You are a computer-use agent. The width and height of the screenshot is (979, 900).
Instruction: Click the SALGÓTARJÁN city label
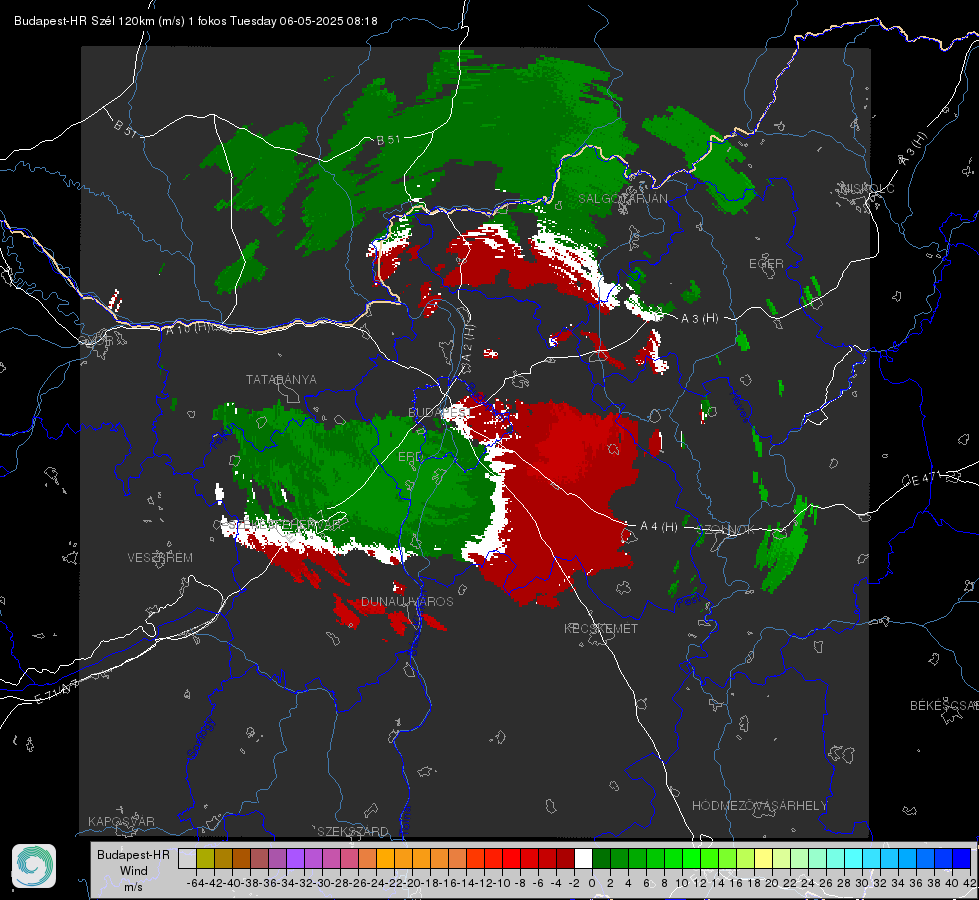point(622,199)
